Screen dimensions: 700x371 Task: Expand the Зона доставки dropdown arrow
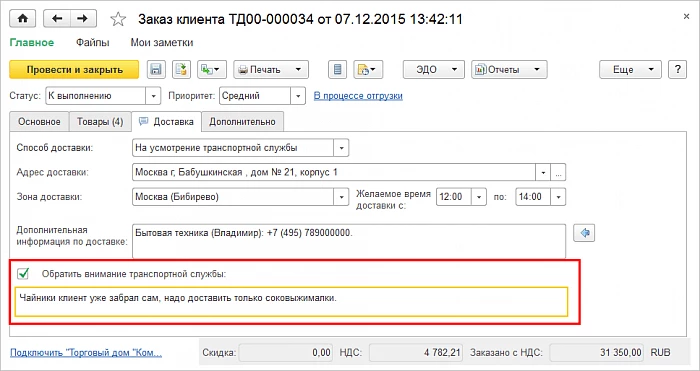coord(342,197)
